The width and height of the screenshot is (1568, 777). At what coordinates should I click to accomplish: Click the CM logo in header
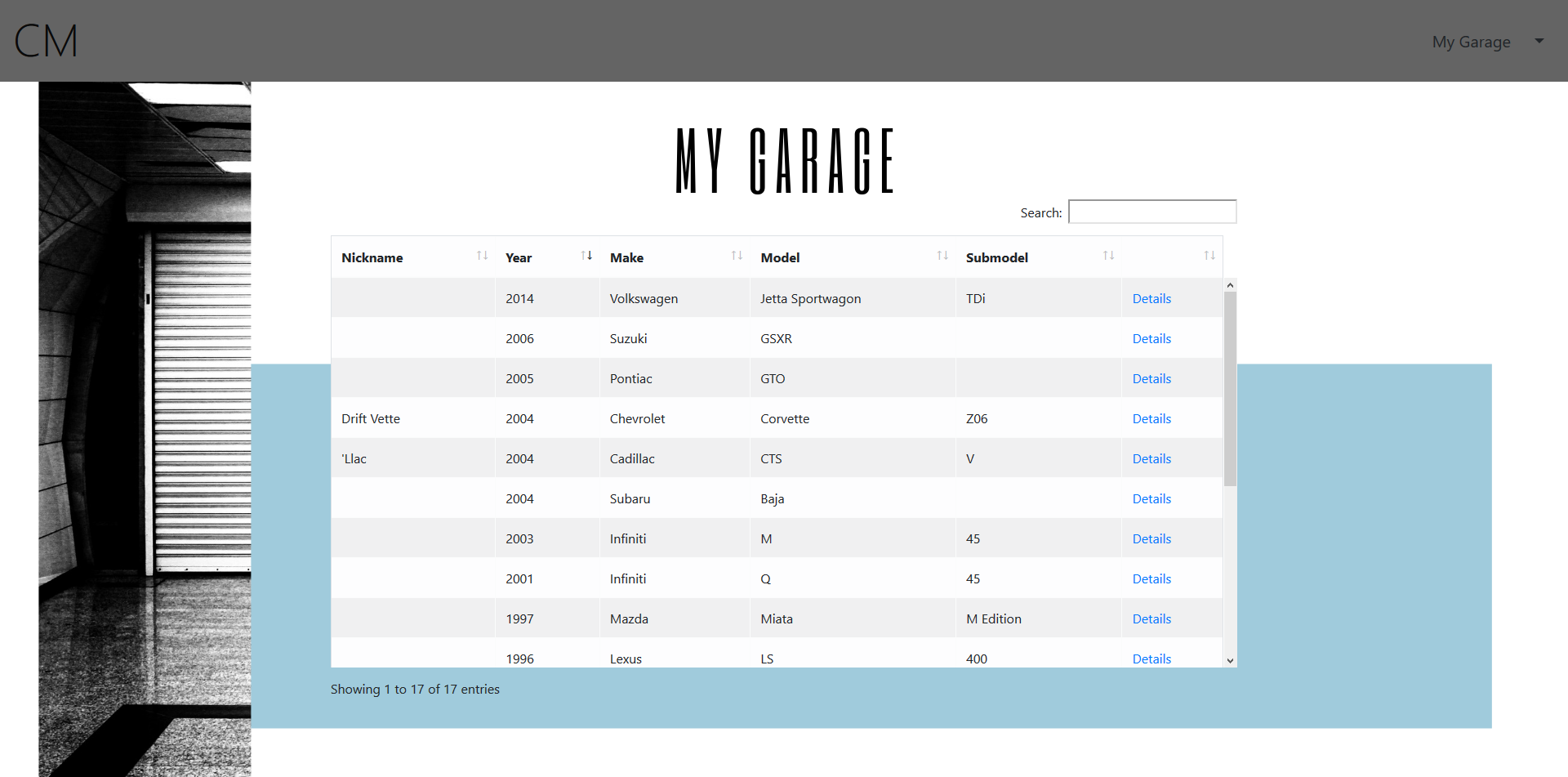pos(46,41)
